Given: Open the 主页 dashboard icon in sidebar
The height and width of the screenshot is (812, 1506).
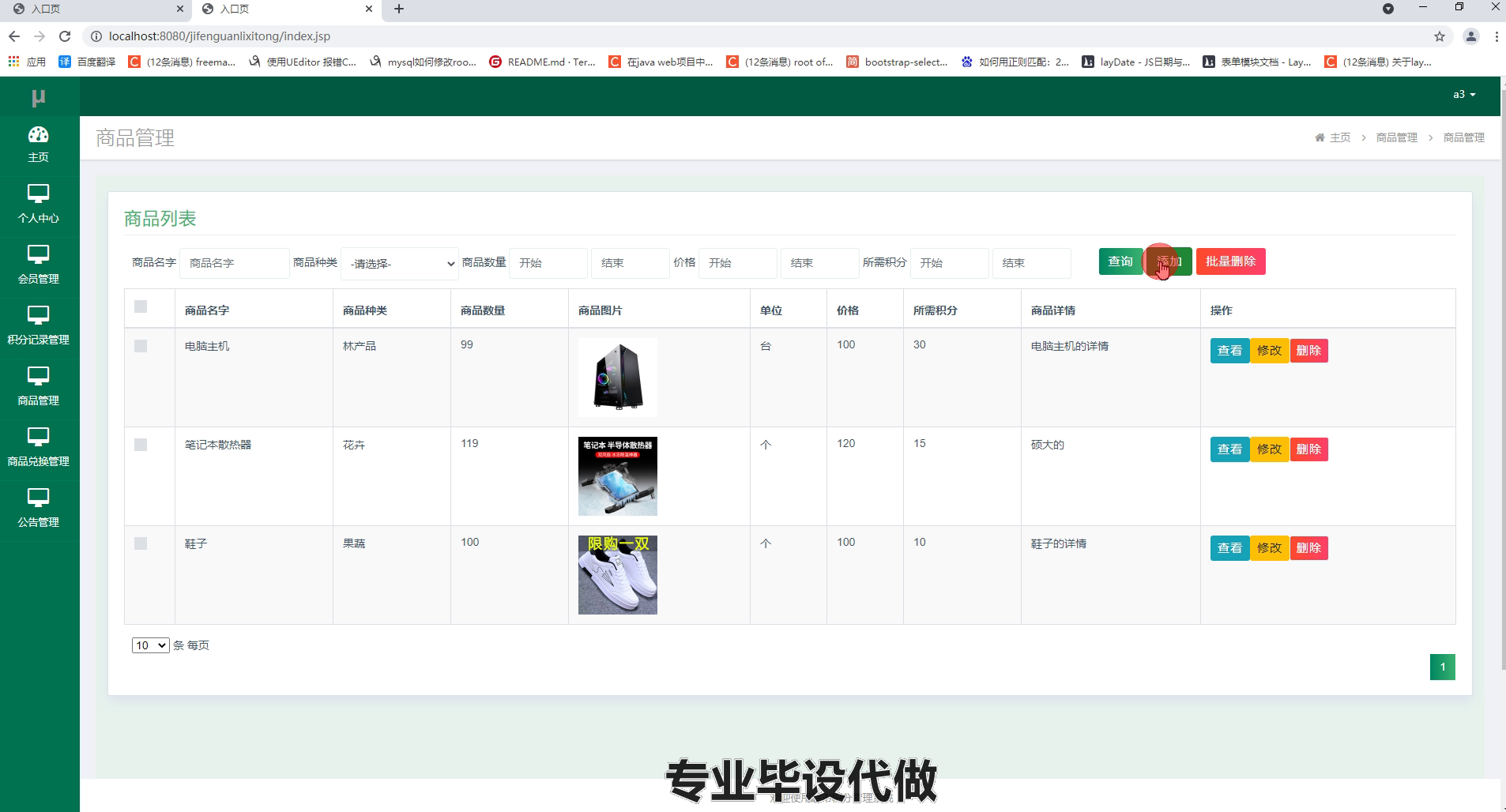Looking at the screenshot, I should [x=38, y=135].
